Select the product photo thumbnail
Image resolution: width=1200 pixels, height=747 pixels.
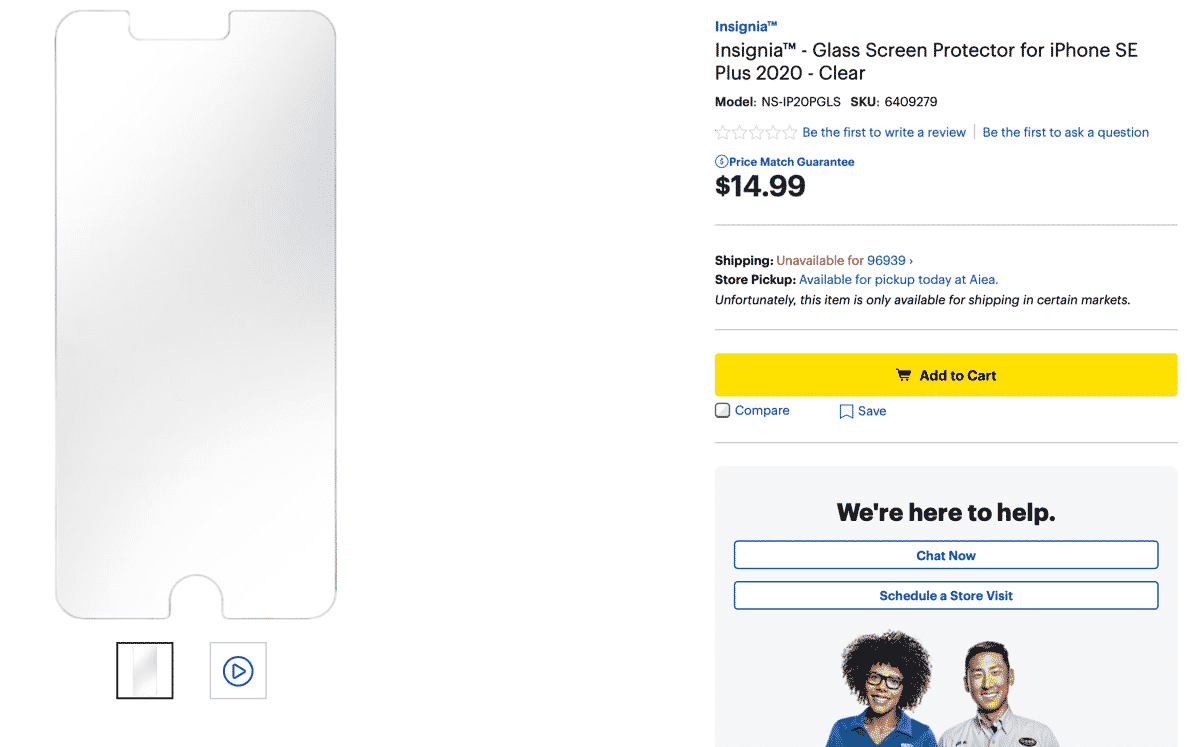tap(144, 670)
